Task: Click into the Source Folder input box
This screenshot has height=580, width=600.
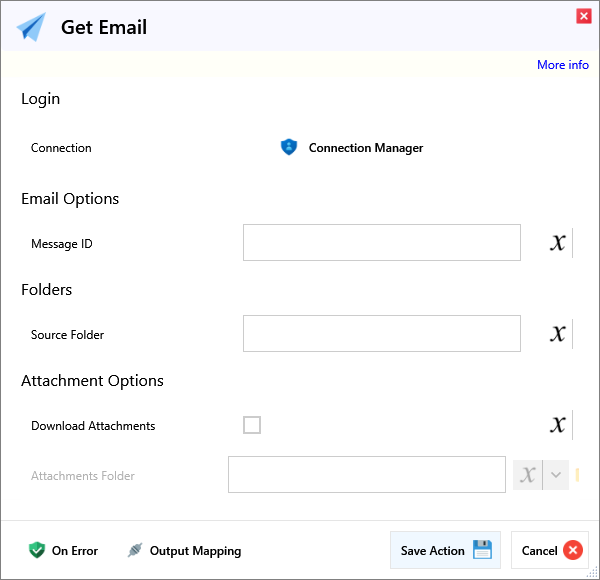Action: pos(381,334)
